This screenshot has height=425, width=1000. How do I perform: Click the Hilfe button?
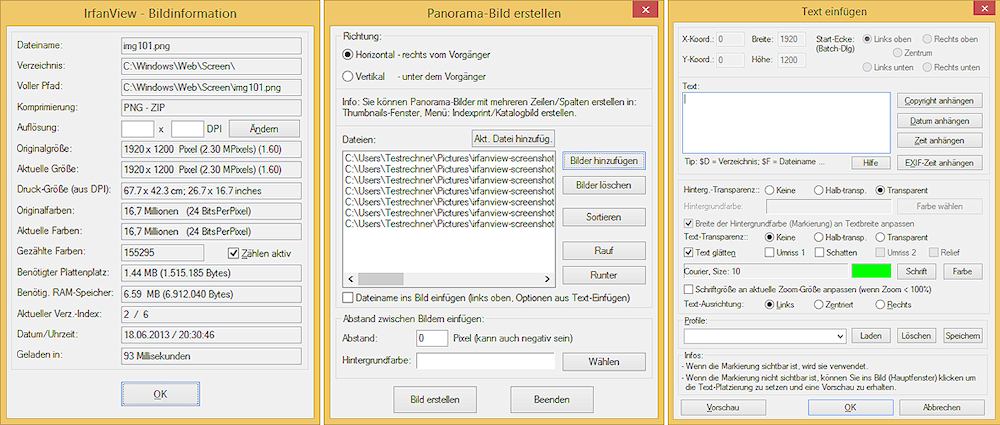[871, 163]
